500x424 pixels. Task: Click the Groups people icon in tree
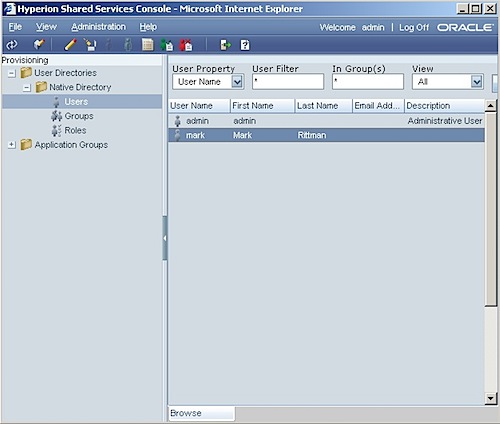point(56,116)
